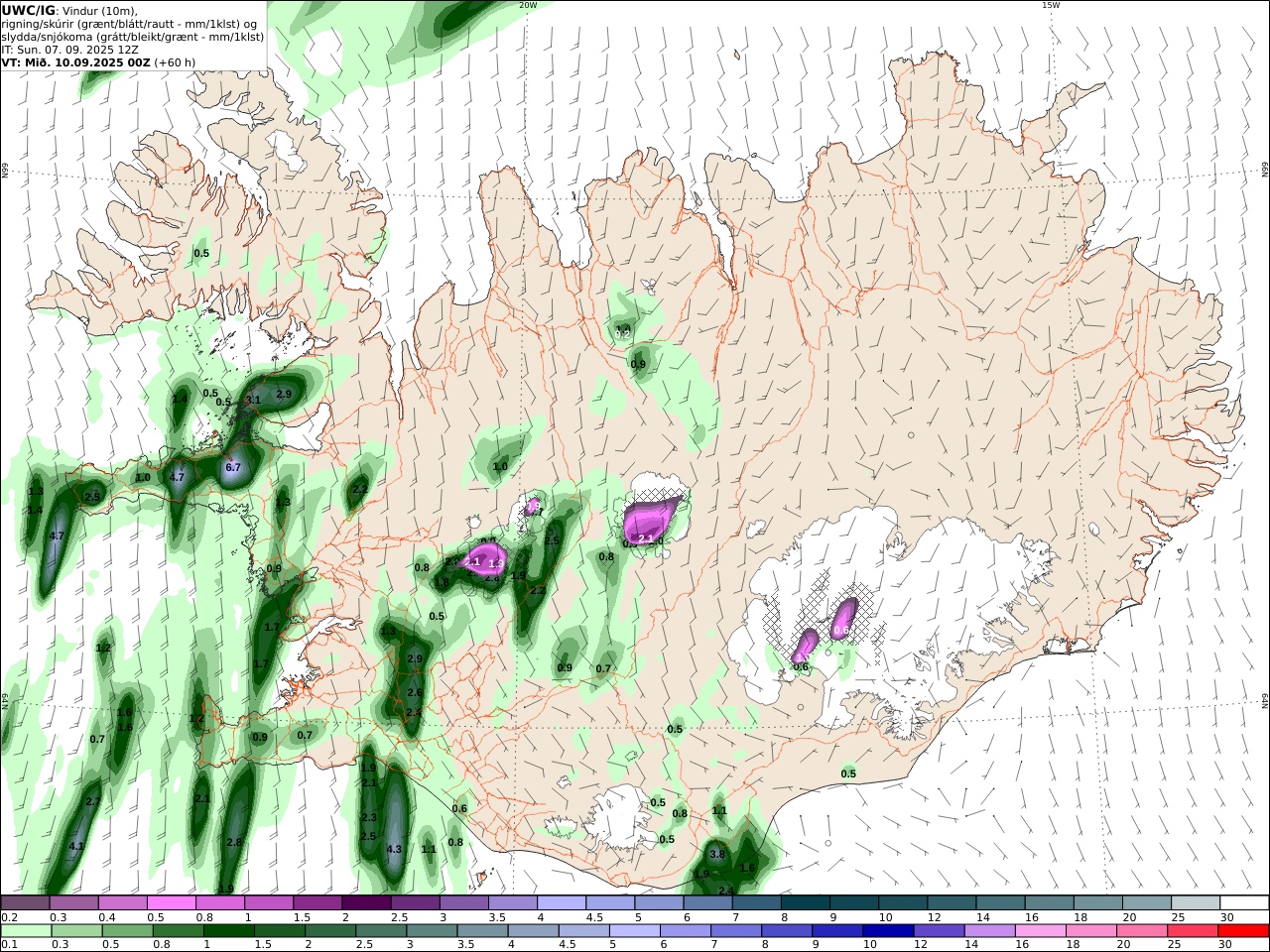1270x952 pixels.
Task: Choose the darkest purple 2 mm snow swatch
Action: tap(366, 902)
